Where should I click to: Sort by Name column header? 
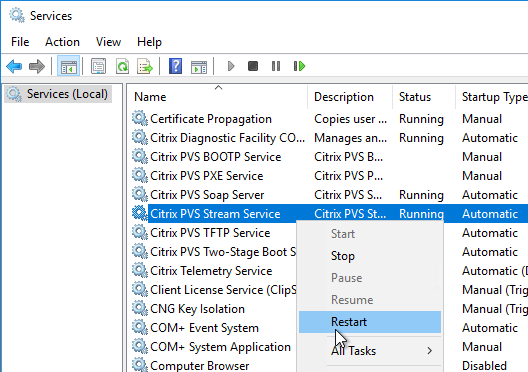218,97
